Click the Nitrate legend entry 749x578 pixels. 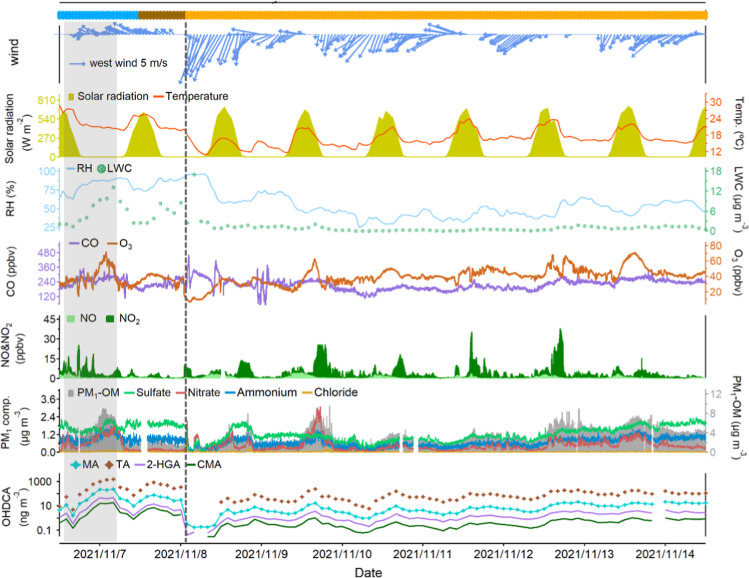click(198, 393)
